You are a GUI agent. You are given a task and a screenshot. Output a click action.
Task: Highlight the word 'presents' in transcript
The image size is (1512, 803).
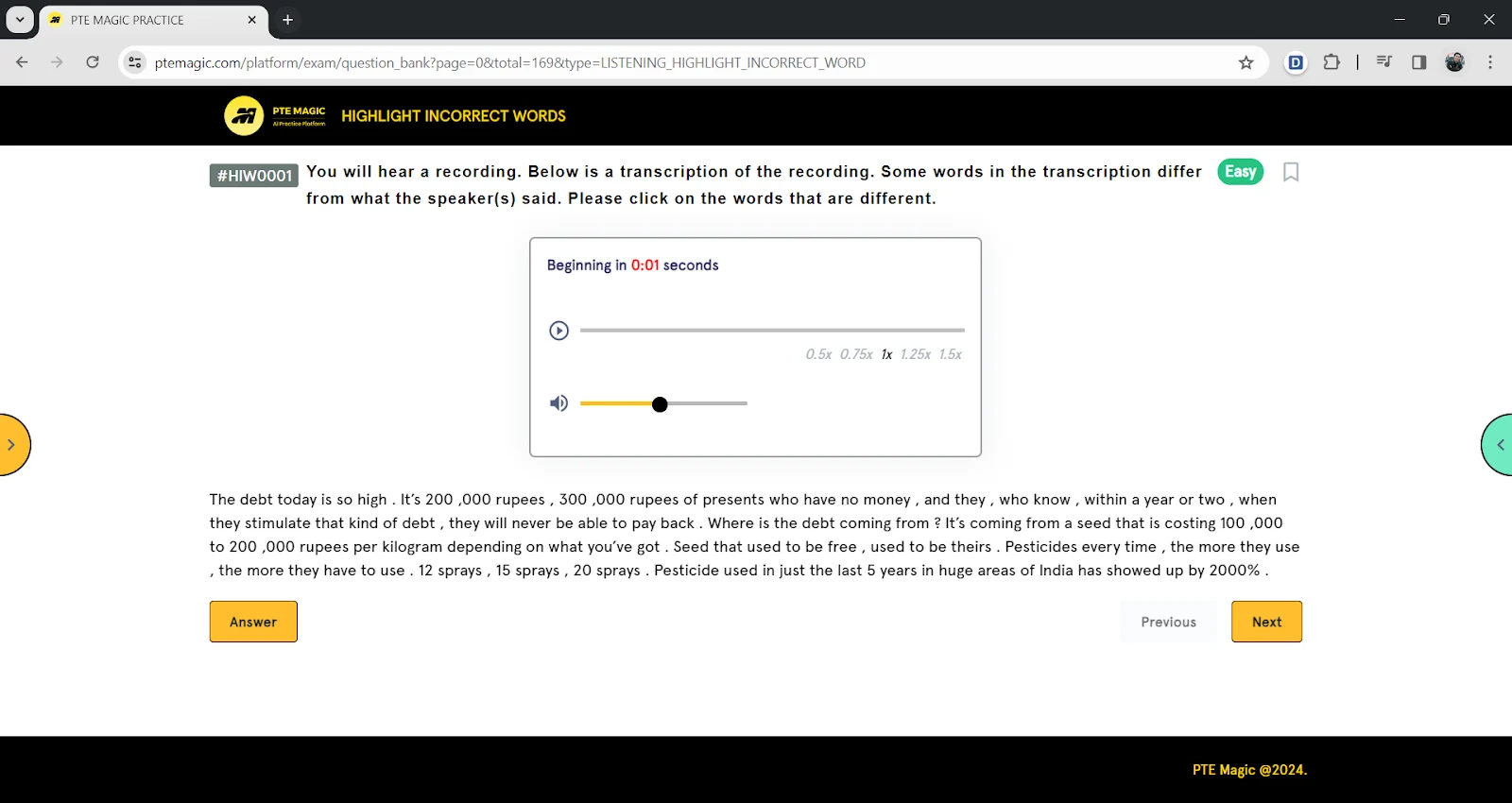(x=732, y=500)
